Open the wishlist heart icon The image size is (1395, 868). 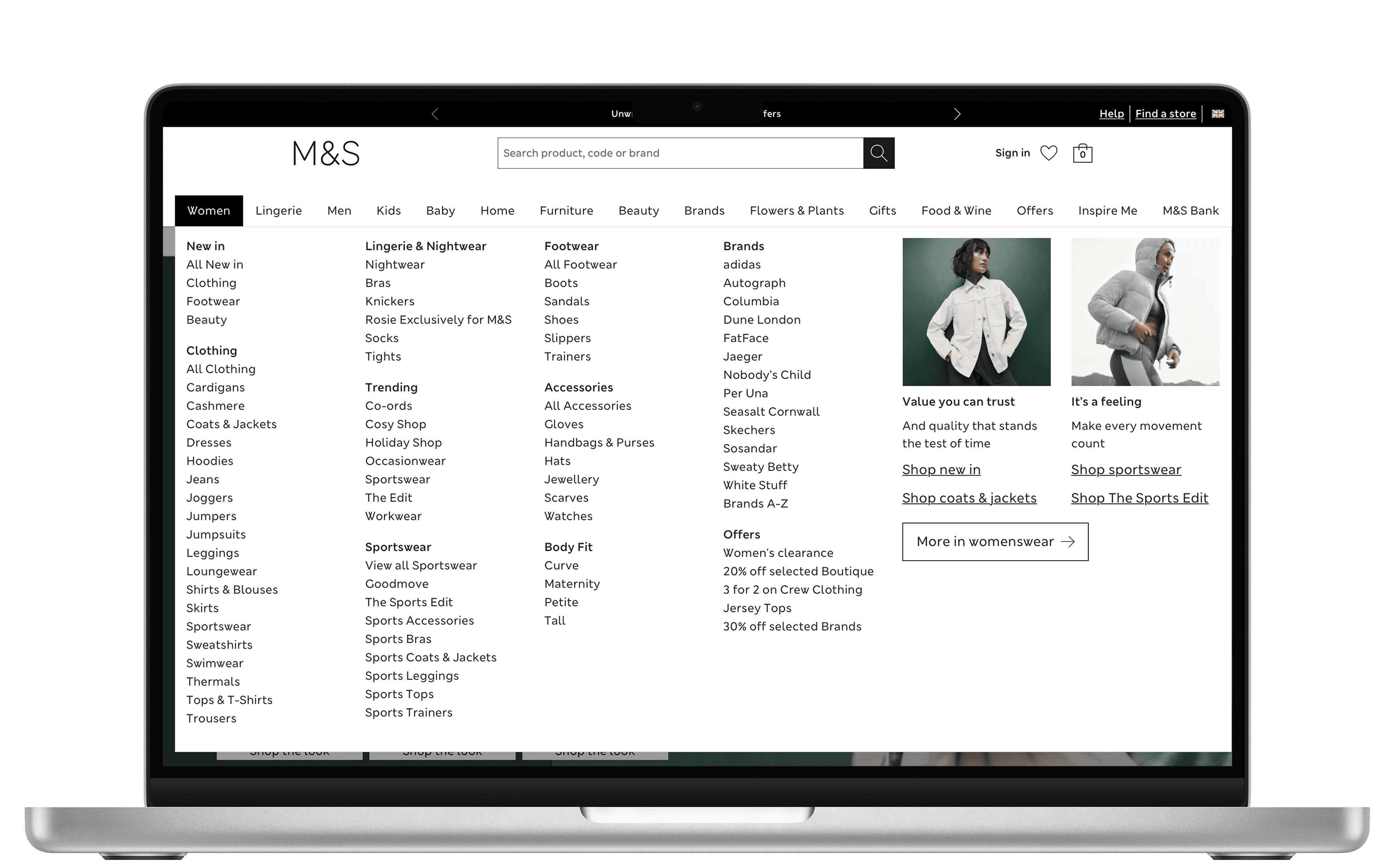coord(1048,153)
